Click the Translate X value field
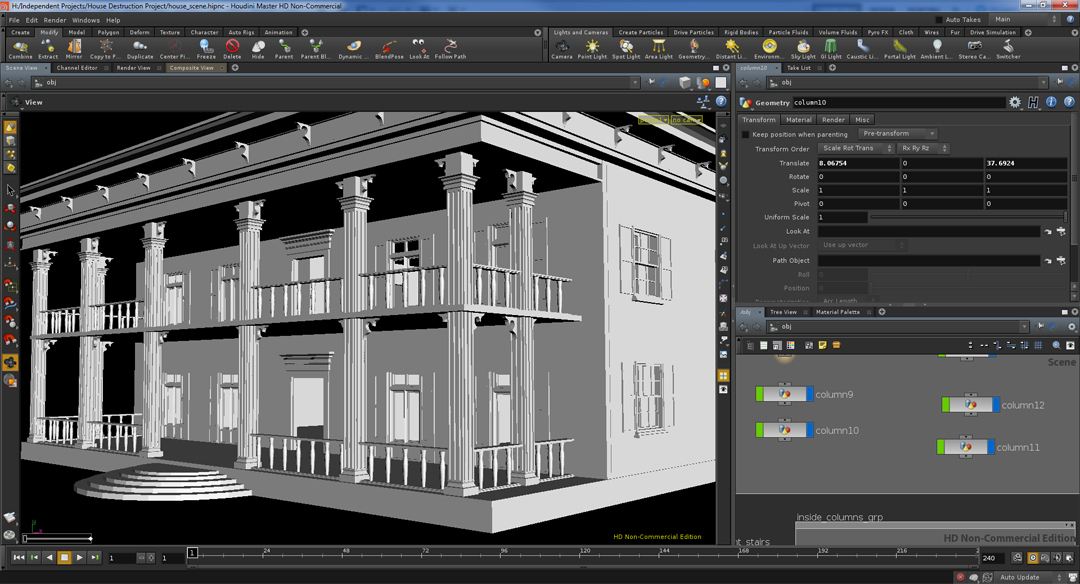Image resolution: width=1080 pixels, height=584 pixels. [x=858, y=163]
